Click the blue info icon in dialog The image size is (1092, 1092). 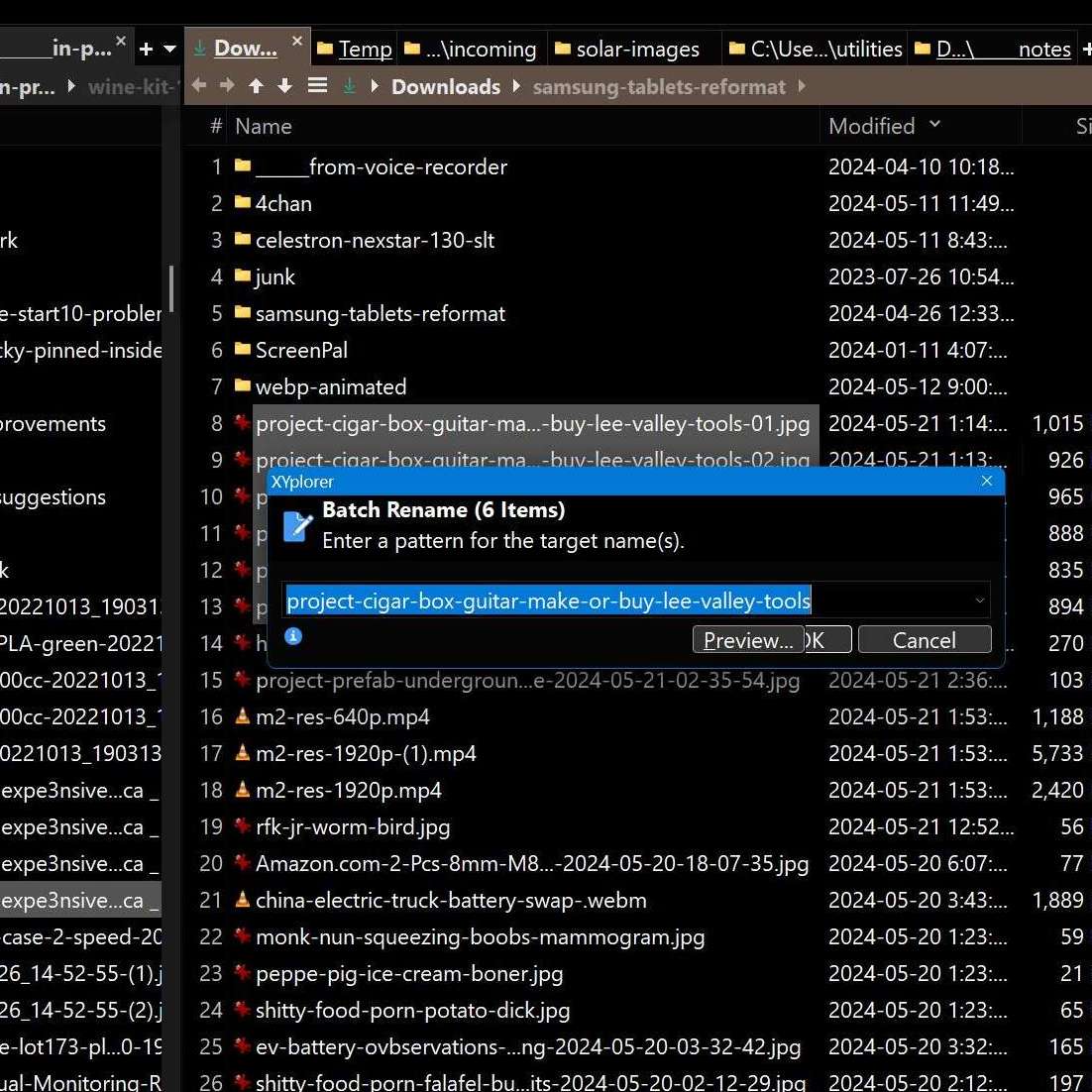point(293,636)
